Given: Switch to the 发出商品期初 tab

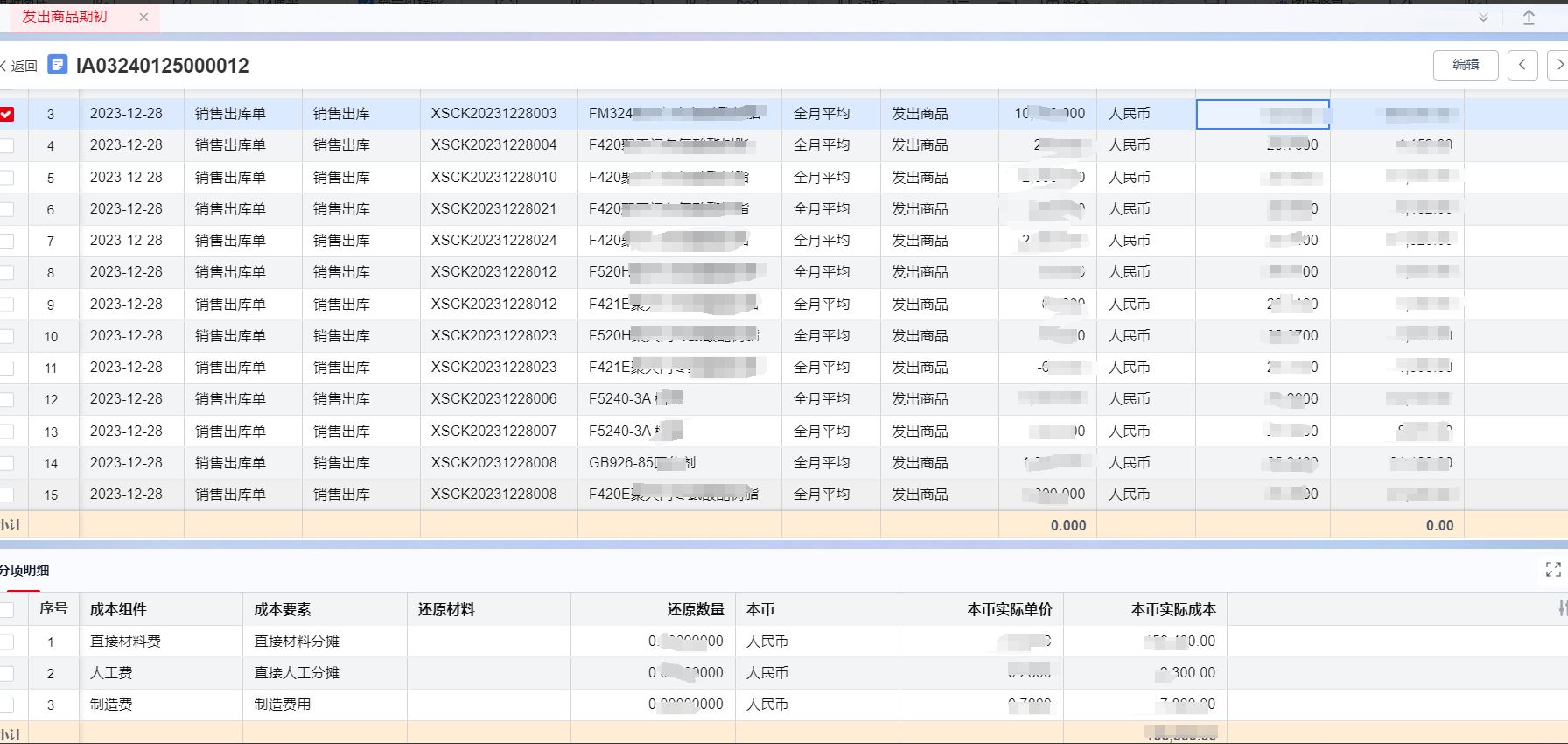Looking at the screenshot, I should (x=65, y=17).
